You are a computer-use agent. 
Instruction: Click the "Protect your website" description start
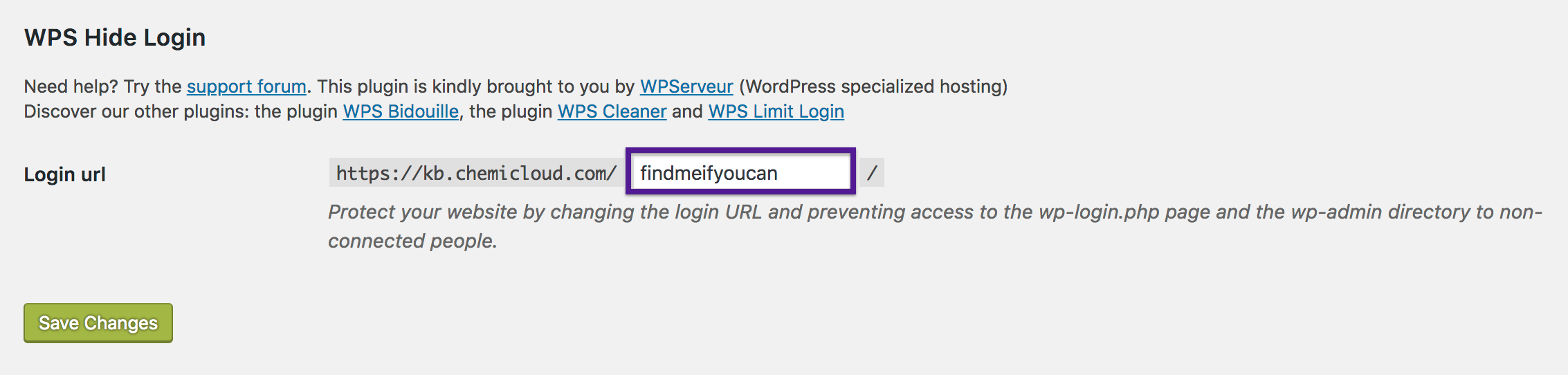coord(422,212)
